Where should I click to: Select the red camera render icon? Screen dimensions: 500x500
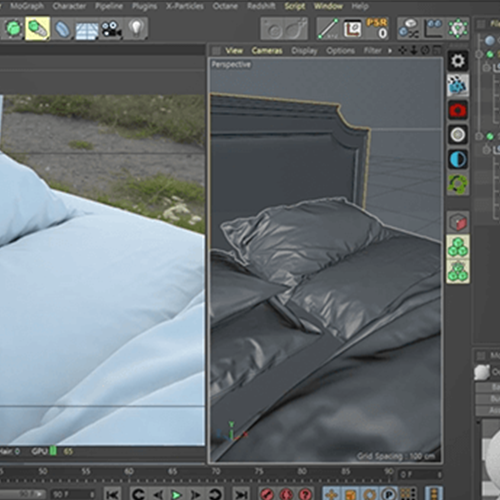point(458,110)
